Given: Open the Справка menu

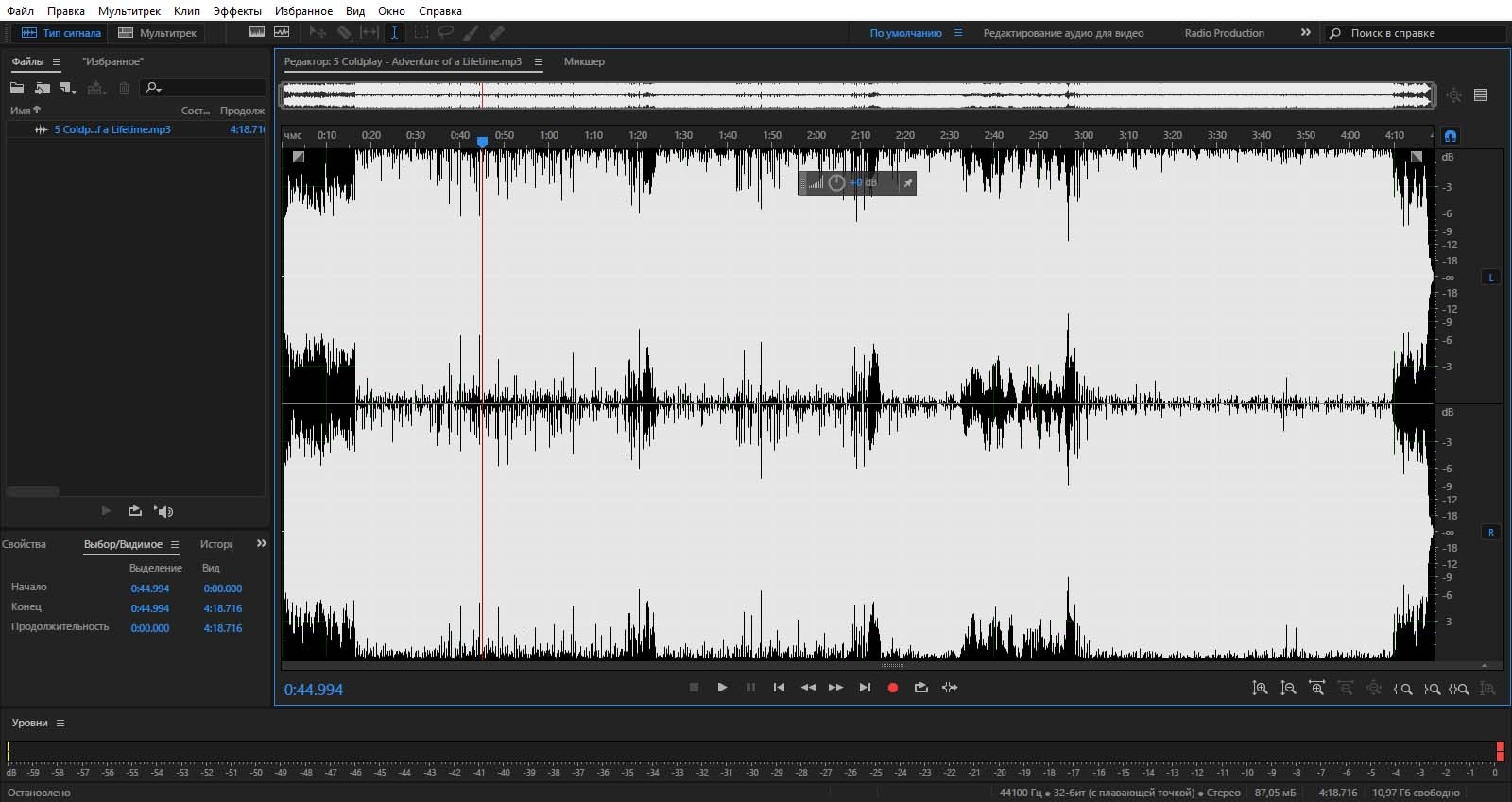Looking at the screenshot, I should coord(440,11).
